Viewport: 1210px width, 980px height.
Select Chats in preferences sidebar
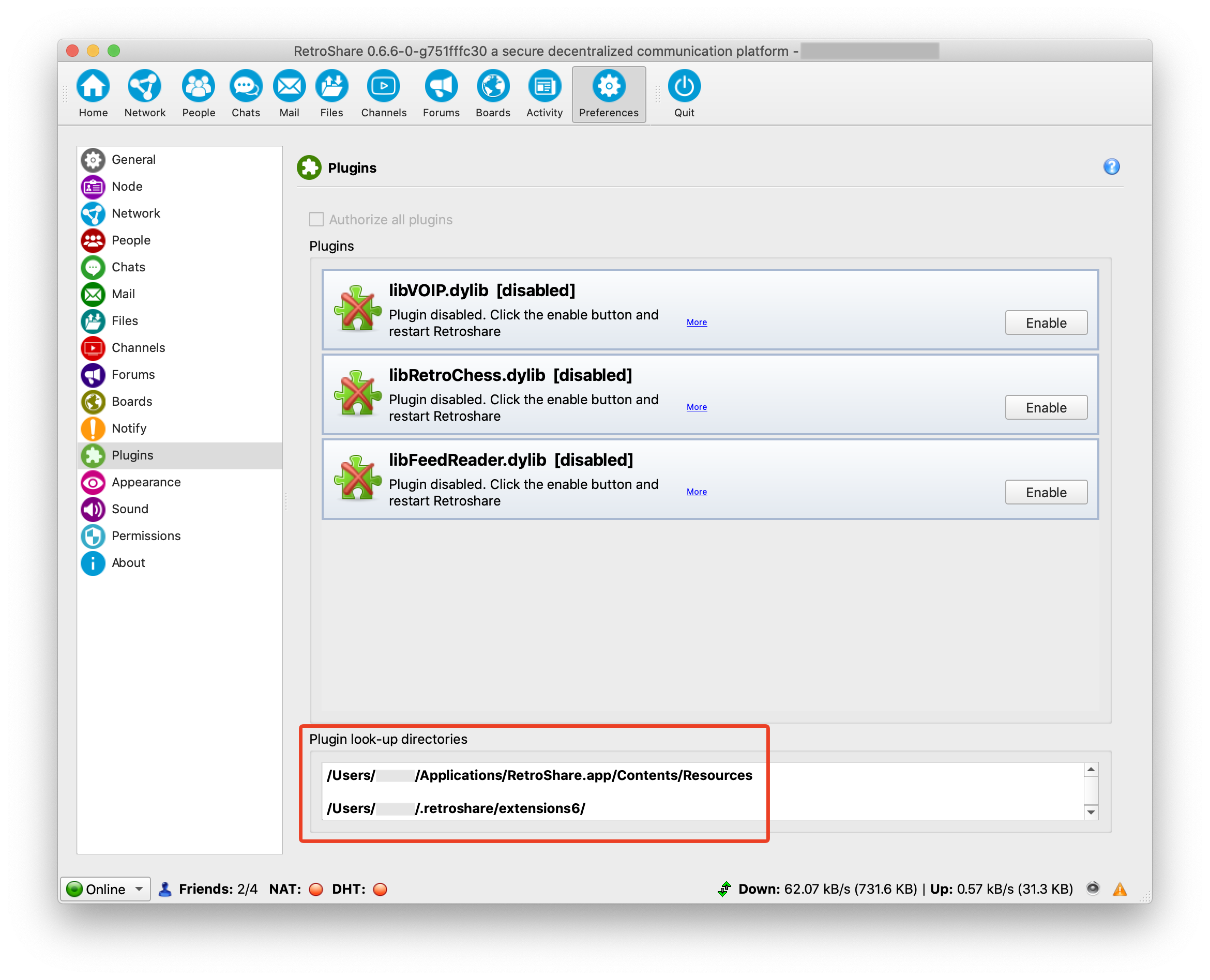[179, 267]
